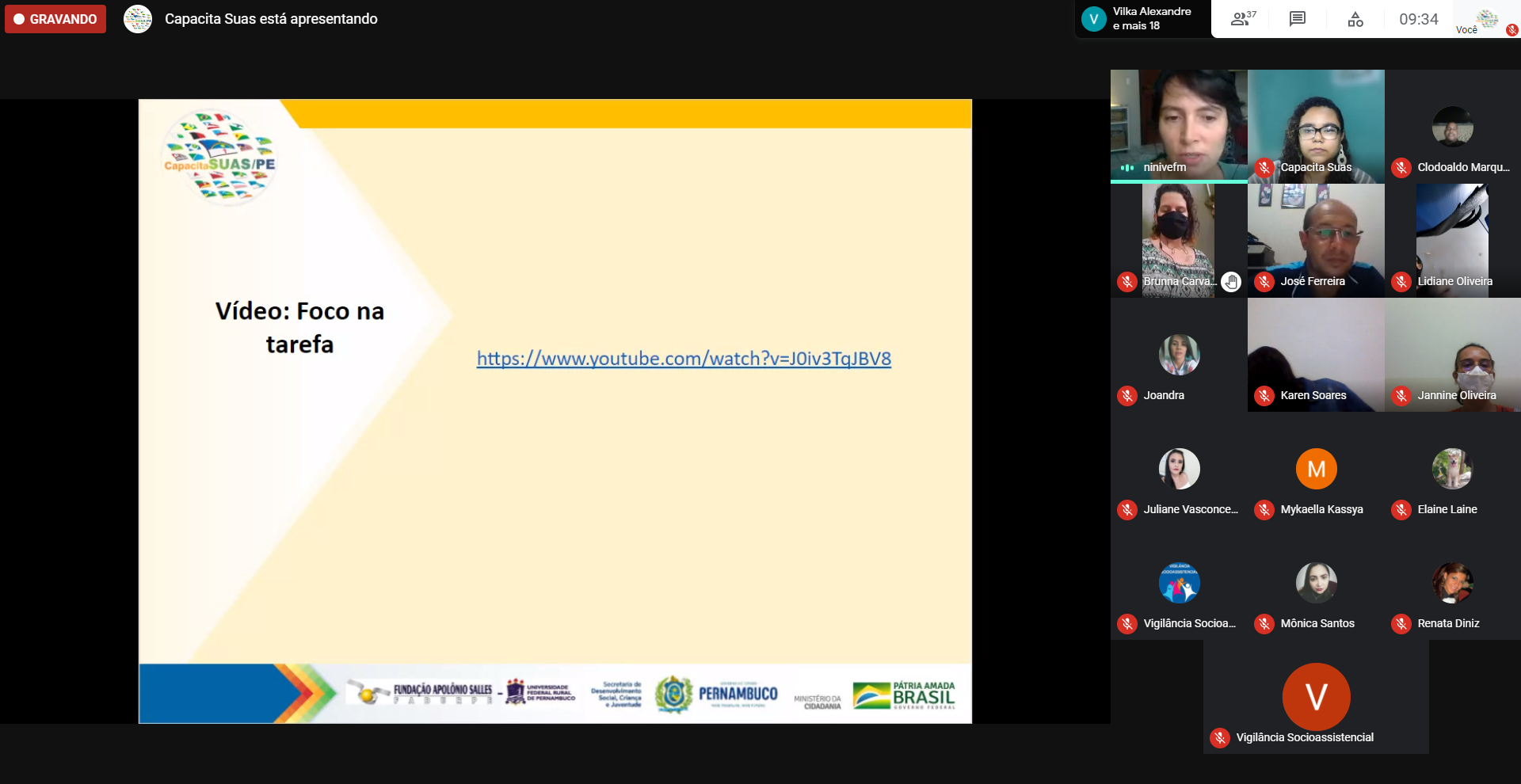Image resolution: width=1521 pixels, height=784 pixels.
Task: Click muted mic icon beside Renata Diniz
Action: [1401, 623]
